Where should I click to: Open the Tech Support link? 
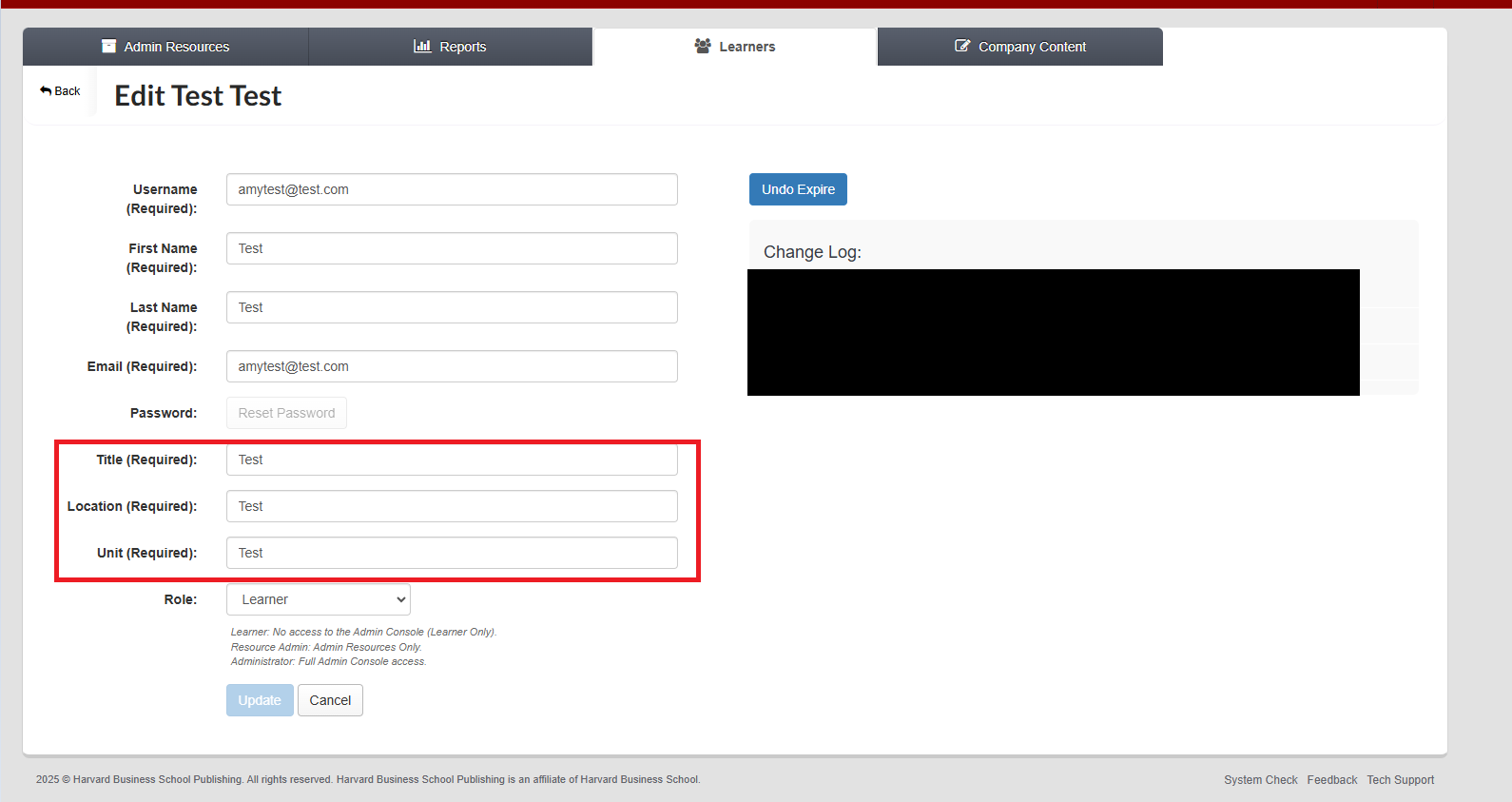(x=1400, y=780)
